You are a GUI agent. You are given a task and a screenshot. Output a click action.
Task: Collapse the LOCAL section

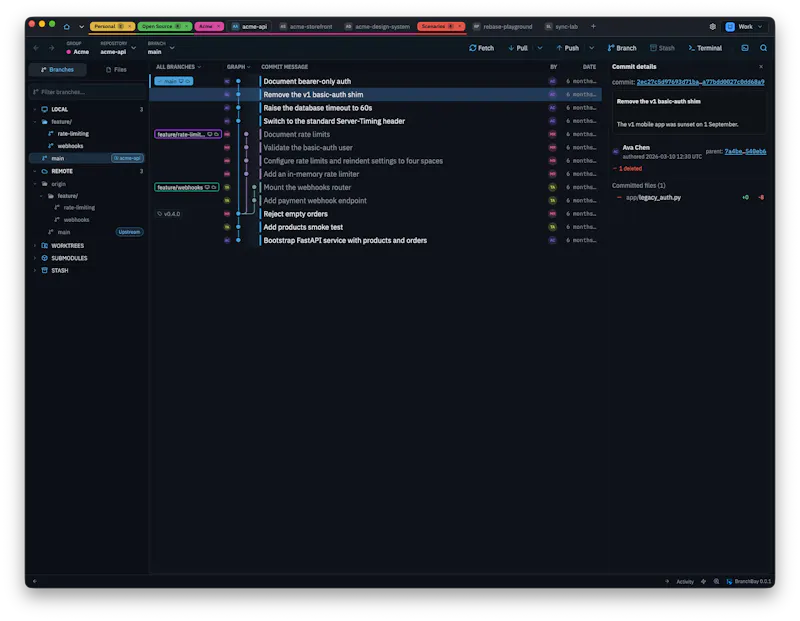click(x=35, y=109)
